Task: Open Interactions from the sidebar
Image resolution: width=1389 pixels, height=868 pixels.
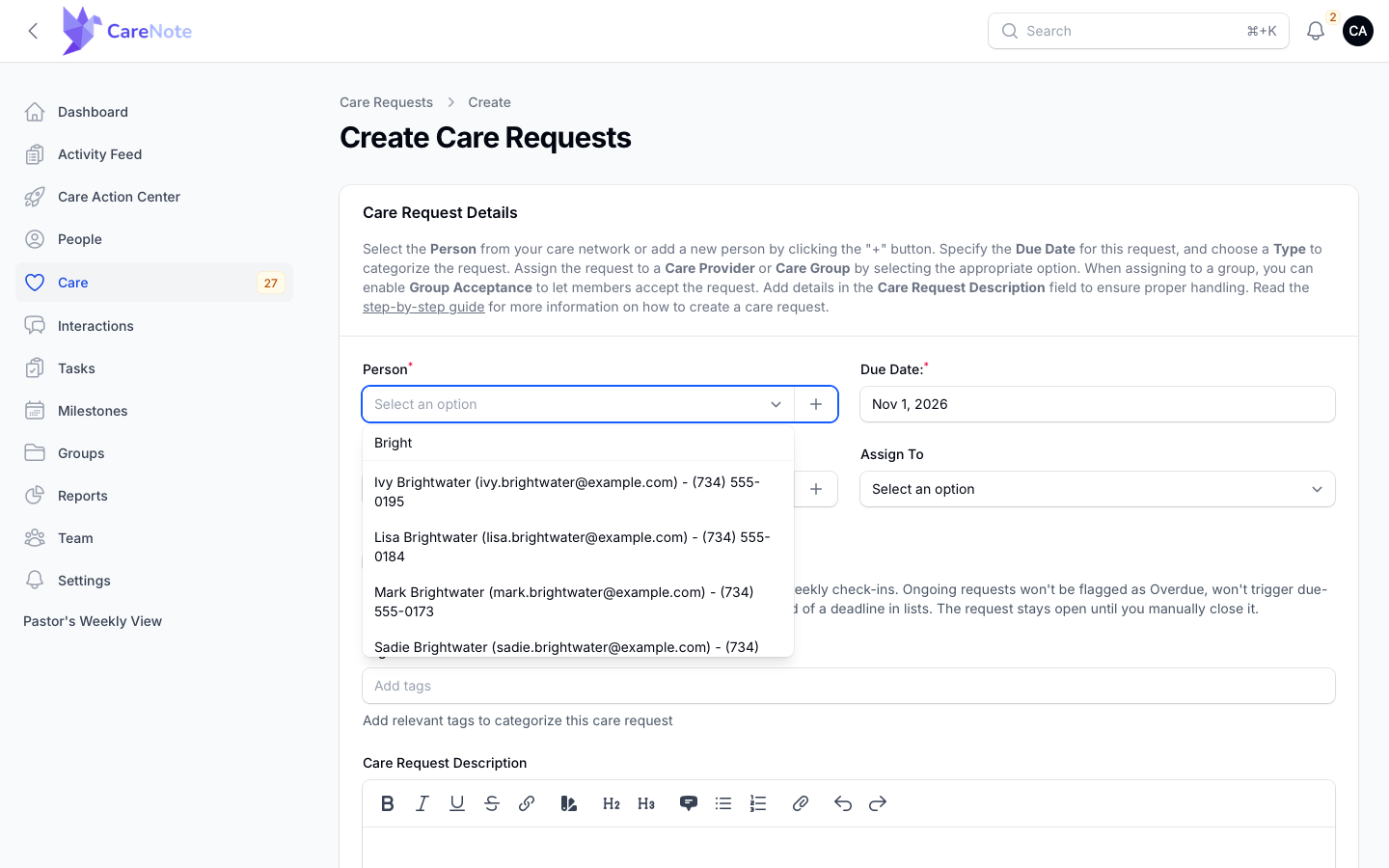Action: click(154, 326)
